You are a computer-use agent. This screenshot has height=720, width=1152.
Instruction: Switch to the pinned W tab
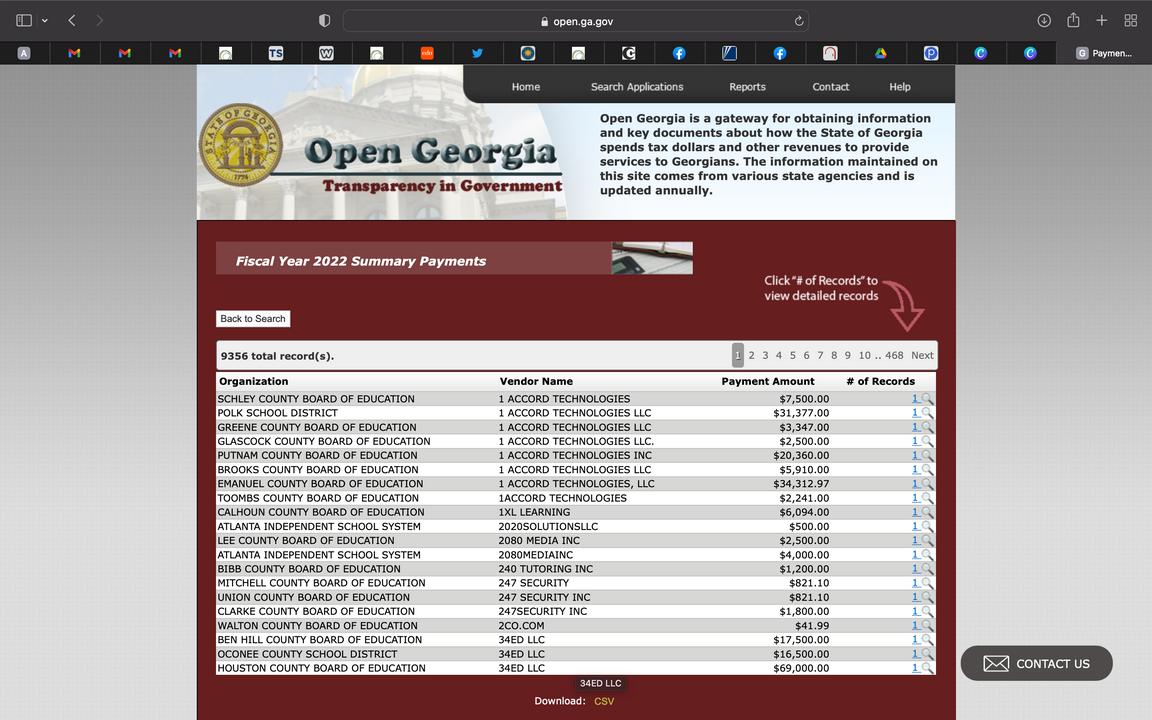point(326,53)
